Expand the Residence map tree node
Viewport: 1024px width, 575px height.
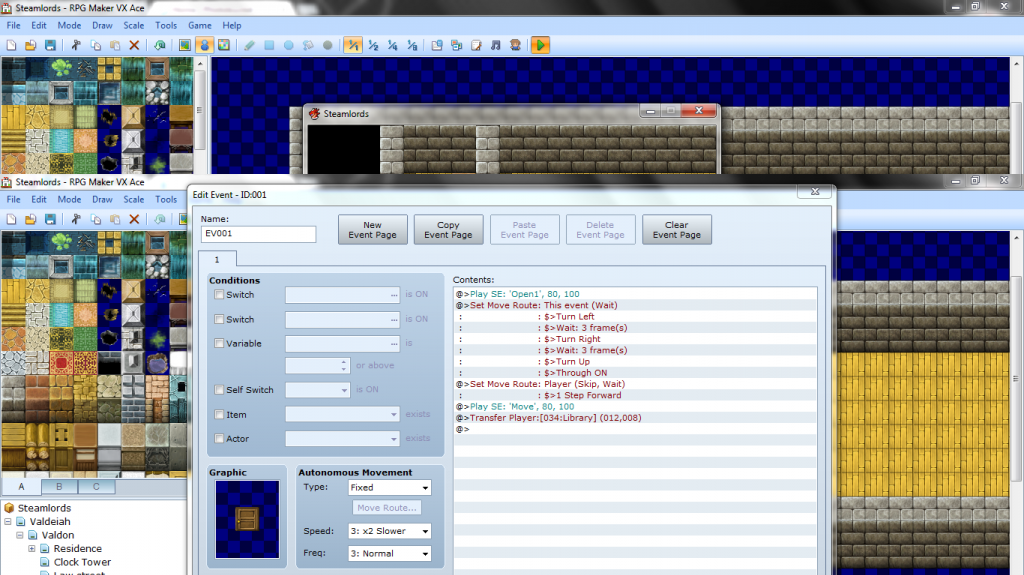click(x=31, y=548)
